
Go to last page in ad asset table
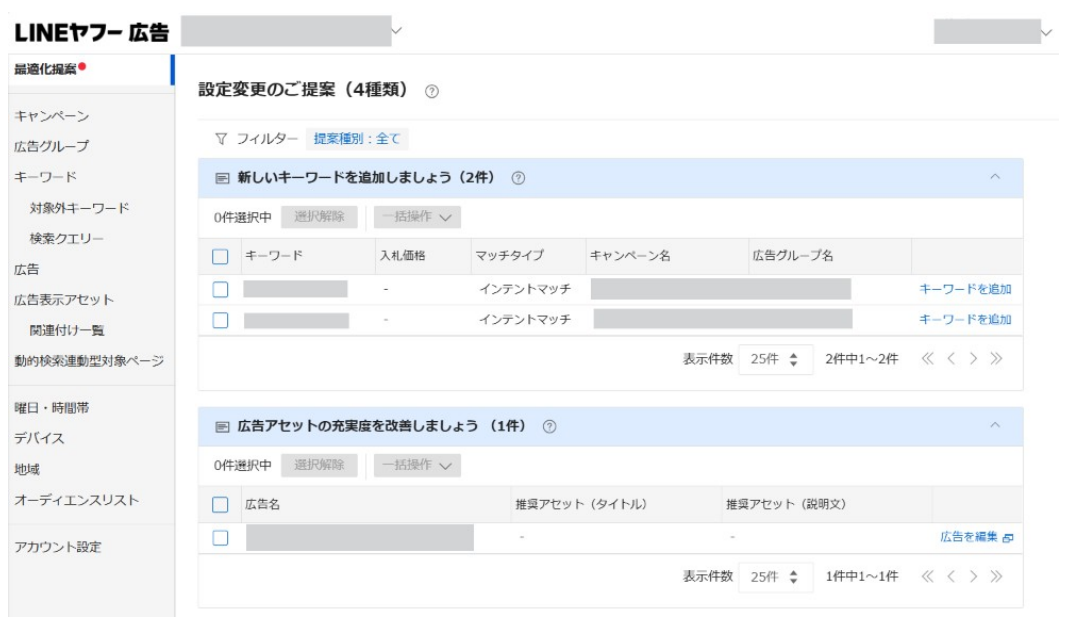[x=996, y=577]
